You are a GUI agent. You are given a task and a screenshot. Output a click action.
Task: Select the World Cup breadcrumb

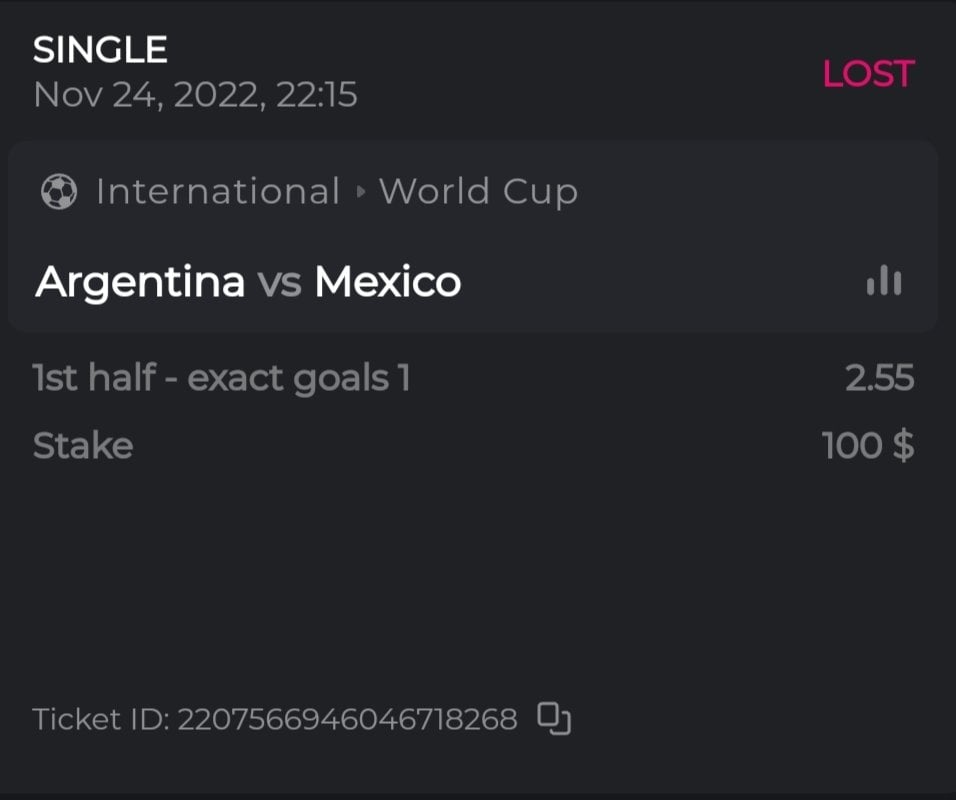pyautogui.click(x=478, y=191)
